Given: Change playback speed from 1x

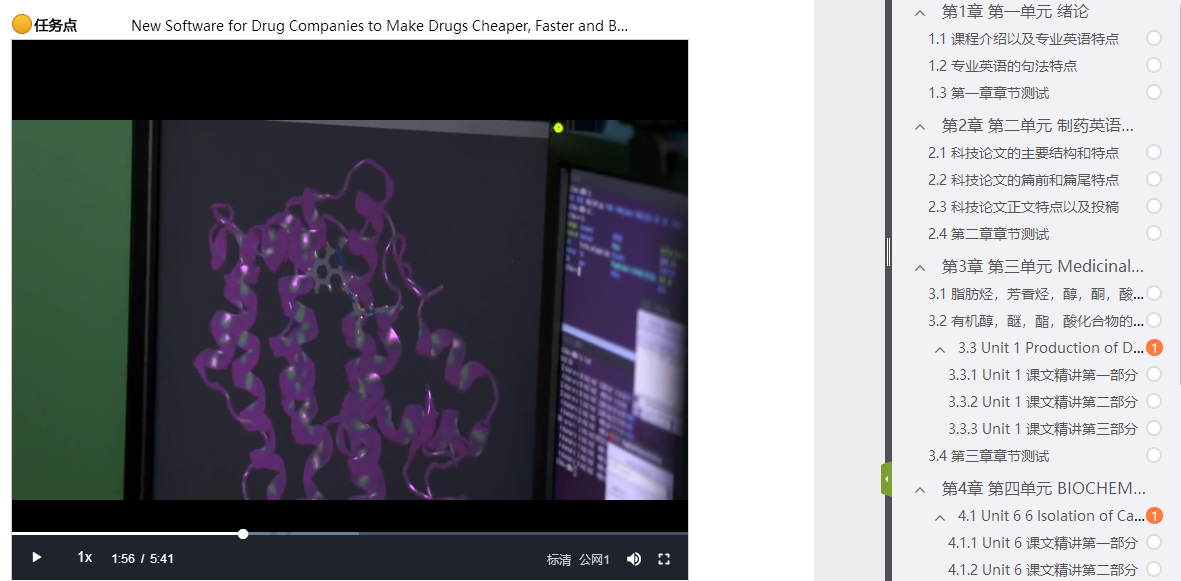Looking at the screenshot, I should coord(85,558).
